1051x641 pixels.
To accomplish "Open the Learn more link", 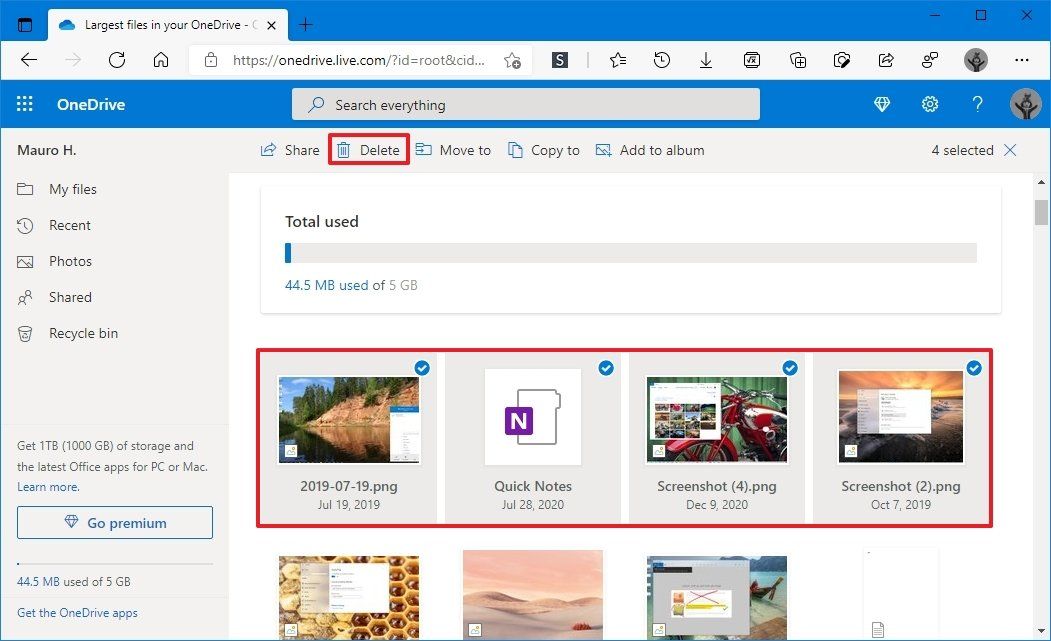I will [x=48, y=486].
